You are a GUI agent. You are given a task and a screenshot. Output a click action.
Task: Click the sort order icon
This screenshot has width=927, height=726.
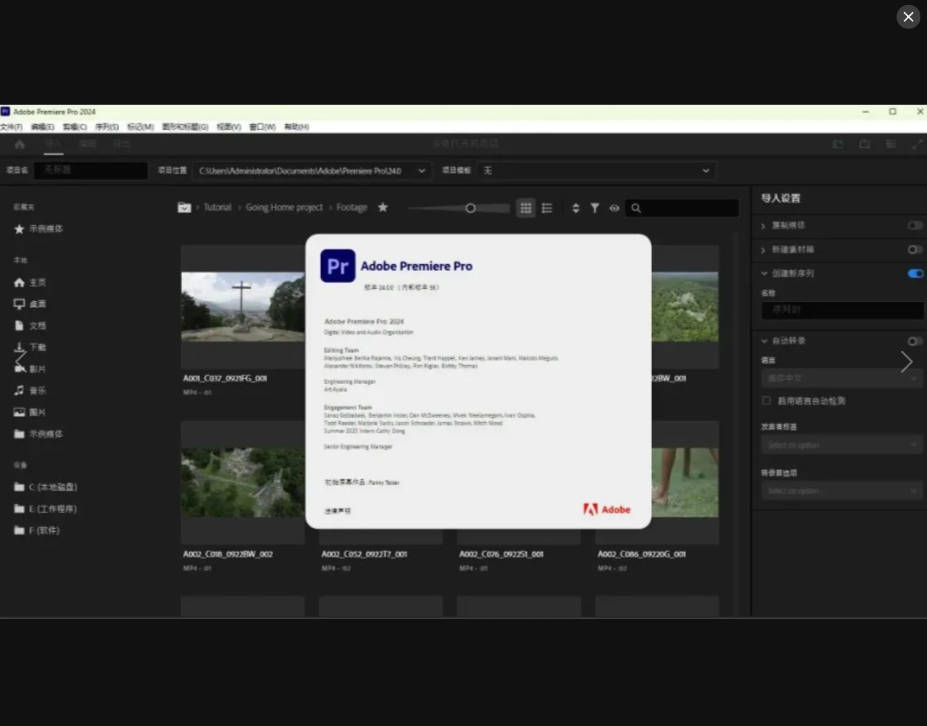point(575,208)
